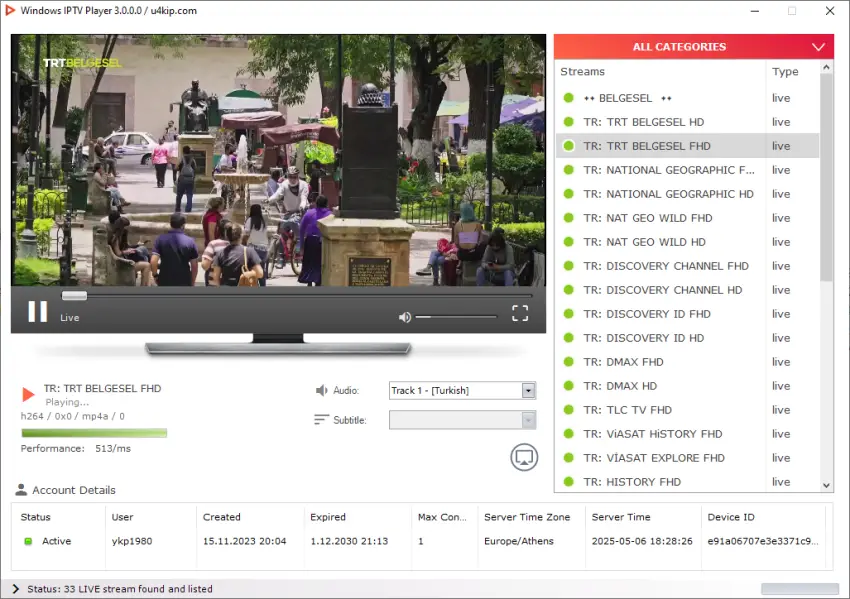Click green dot next to TLC TV FHD
Viewport: 850px width, 599px height.
tap(568, 409)
